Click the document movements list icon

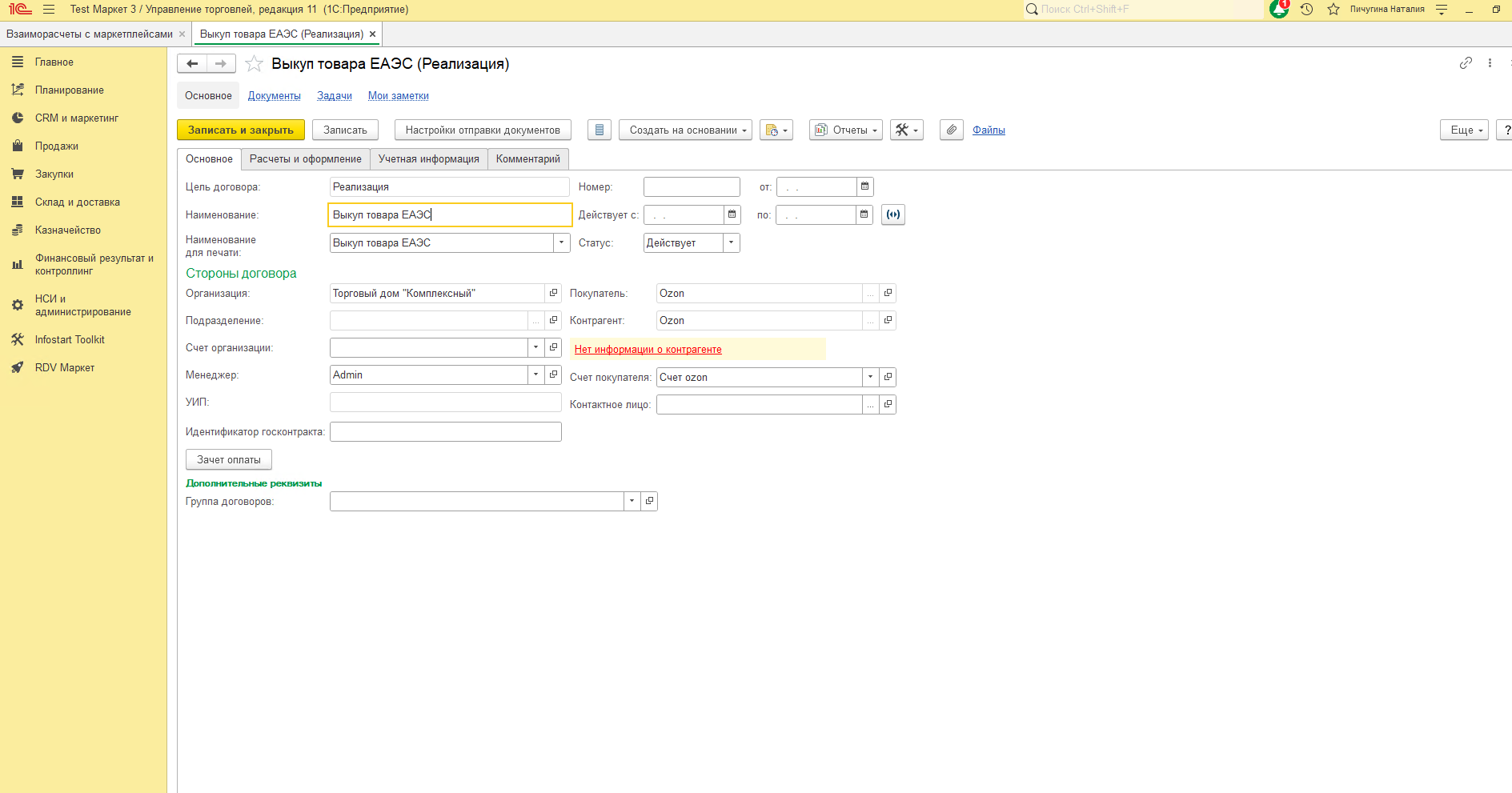[600, 130]
